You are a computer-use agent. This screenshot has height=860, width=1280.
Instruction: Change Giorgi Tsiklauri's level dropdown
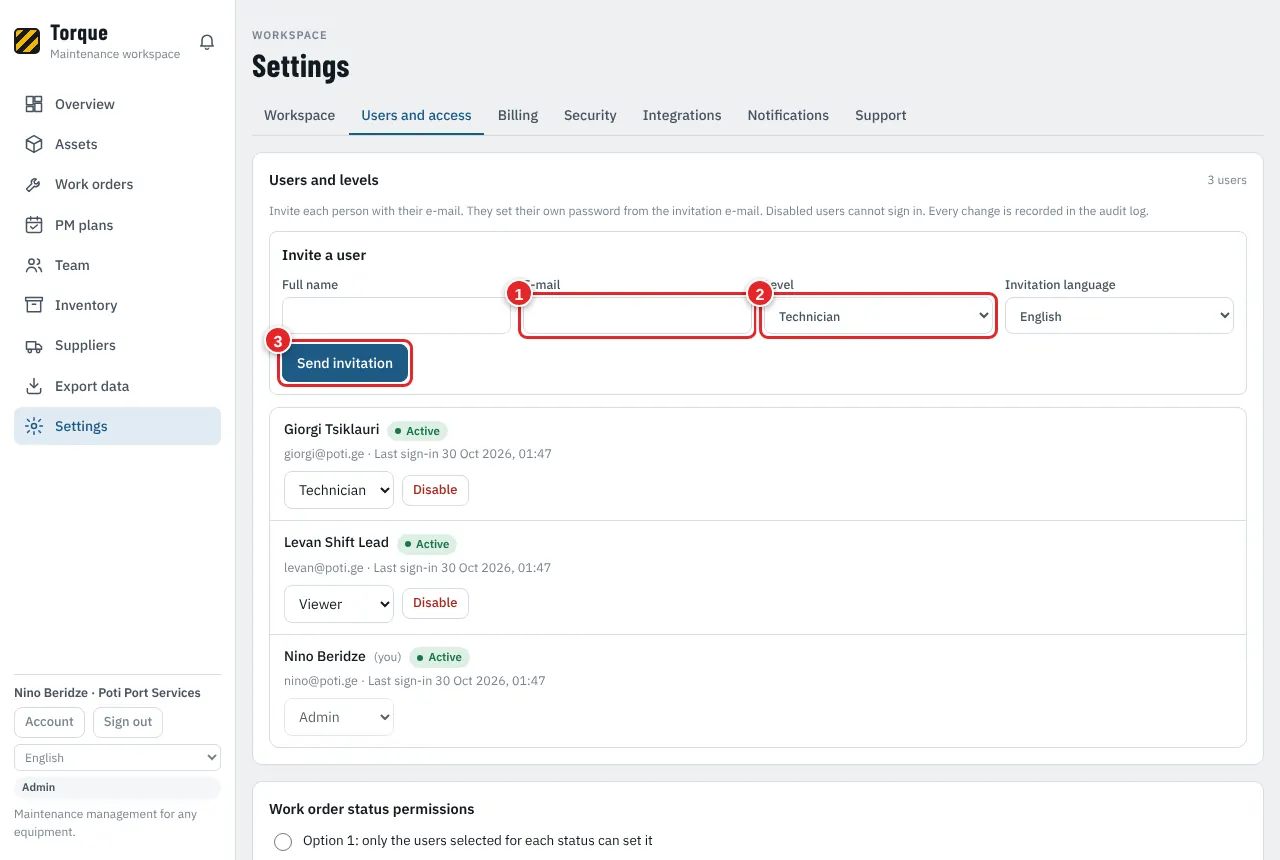click(339, 490)
